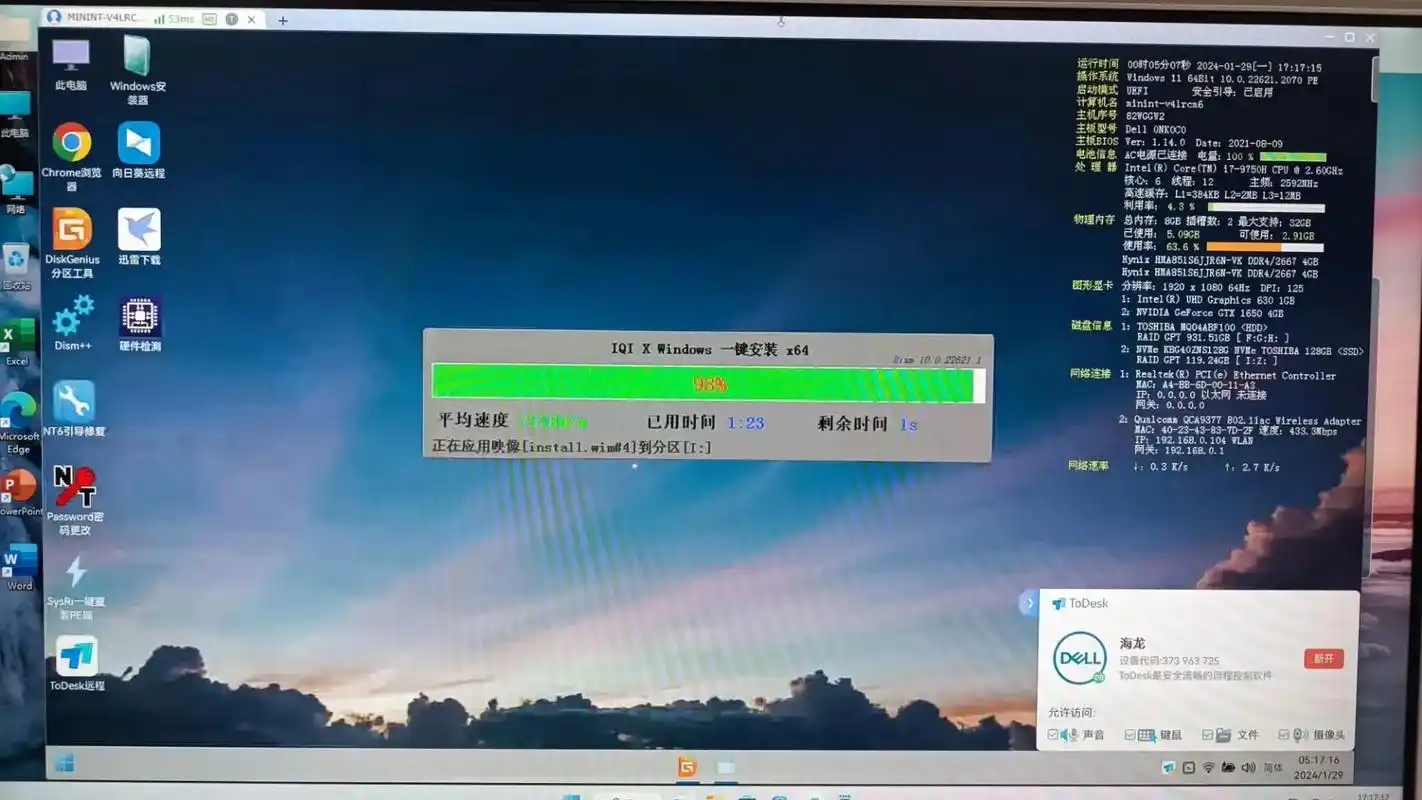Click the green install progress bar at 93%

coord(708,384)
